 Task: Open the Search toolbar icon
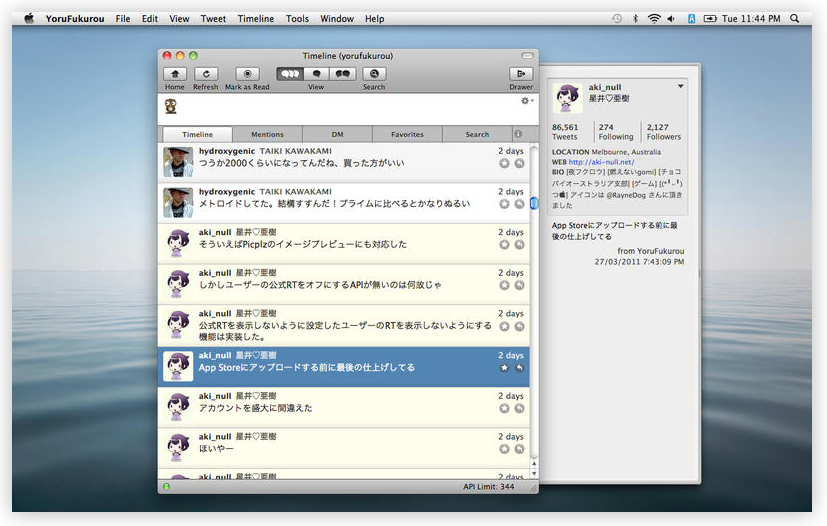pyautogui.click(x=374, y=74)
